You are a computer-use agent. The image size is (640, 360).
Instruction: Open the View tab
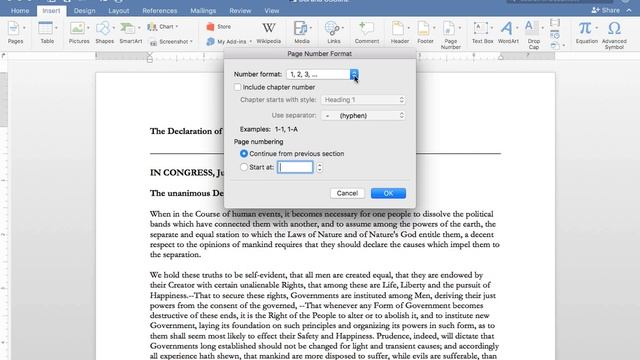click(x=272, y=11)
